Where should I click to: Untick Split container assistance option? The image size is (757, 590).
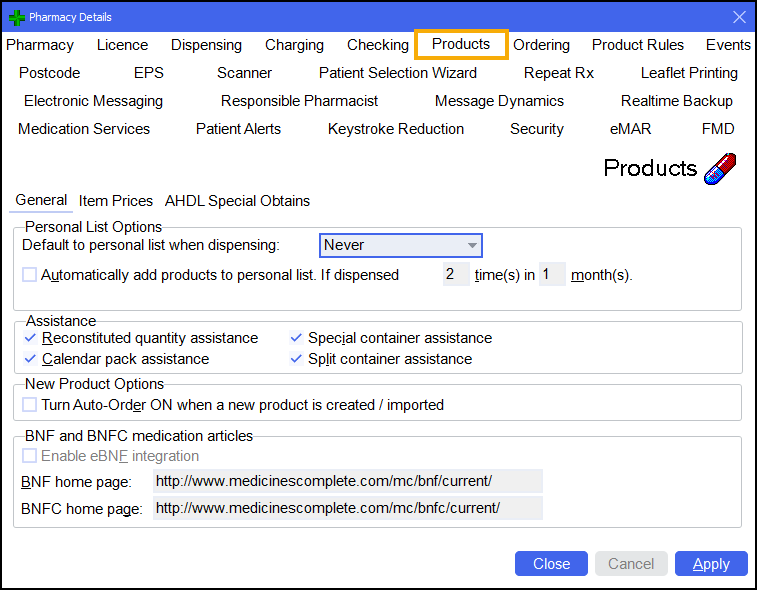297,359
